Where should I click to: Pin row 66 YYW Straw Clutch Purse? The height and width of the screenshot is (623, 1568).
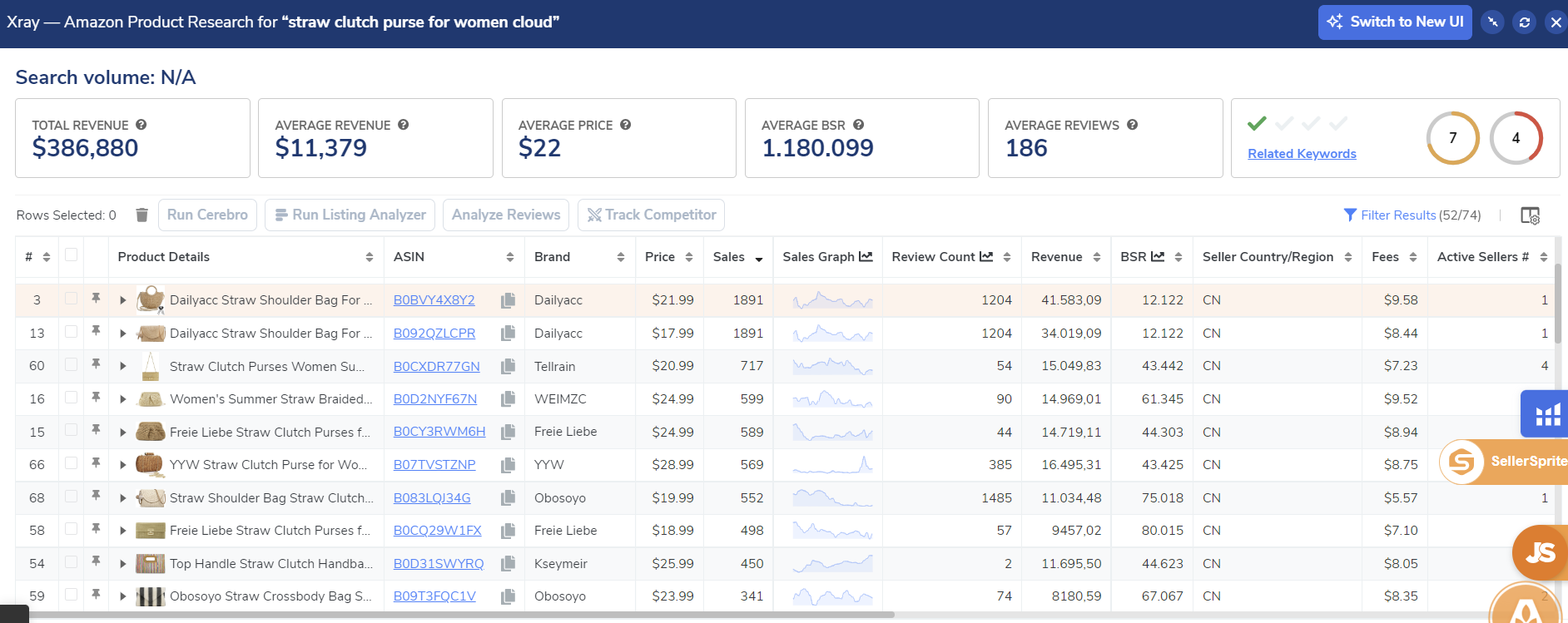pyautogui.click(x=96, y=462)
